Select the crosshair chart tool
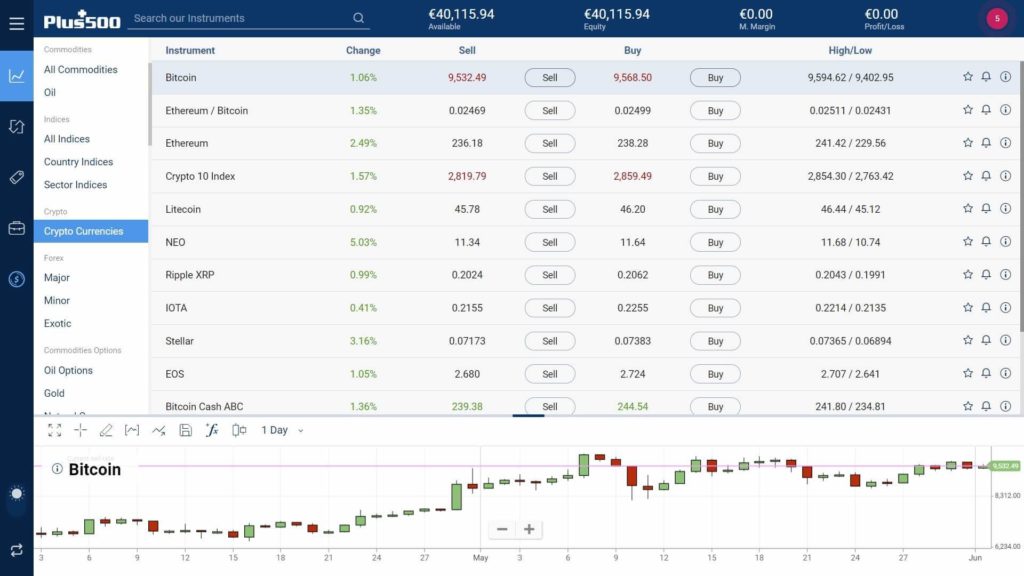Image resolution: width=1024 pixels, height=576 pixels. pos(80,430)
